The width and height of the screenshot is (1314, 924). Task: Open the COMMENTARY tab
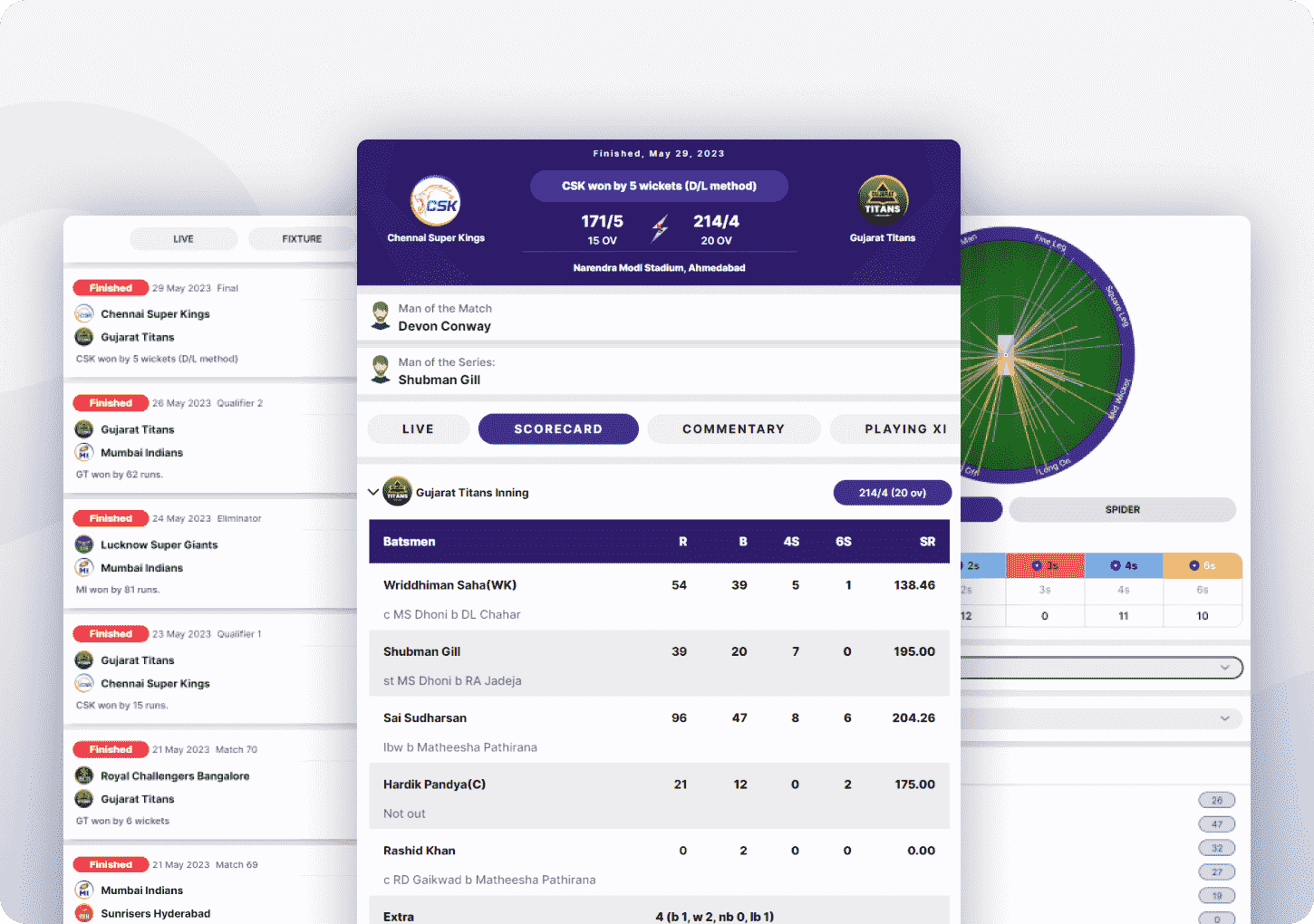coord(734,429)
